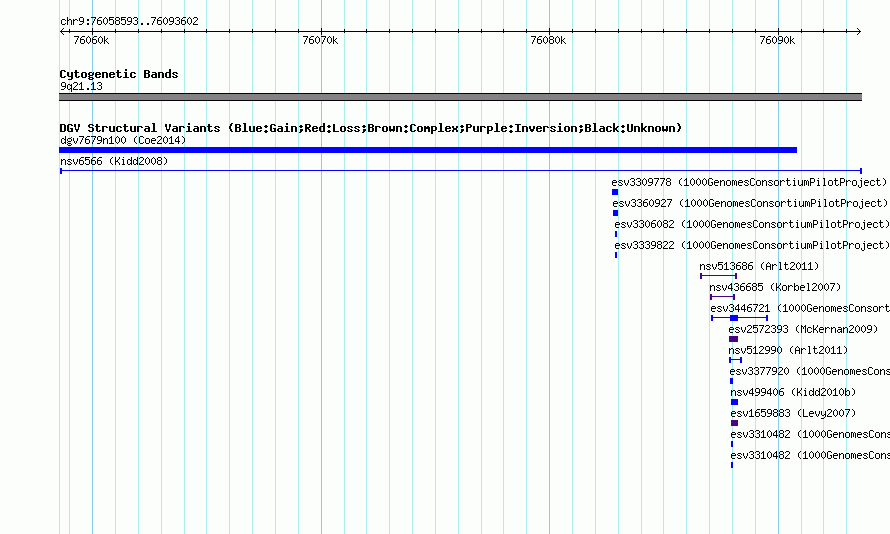
Task: Open the esv2572393 (McKernan2009) label
Action: coord(803,329)
